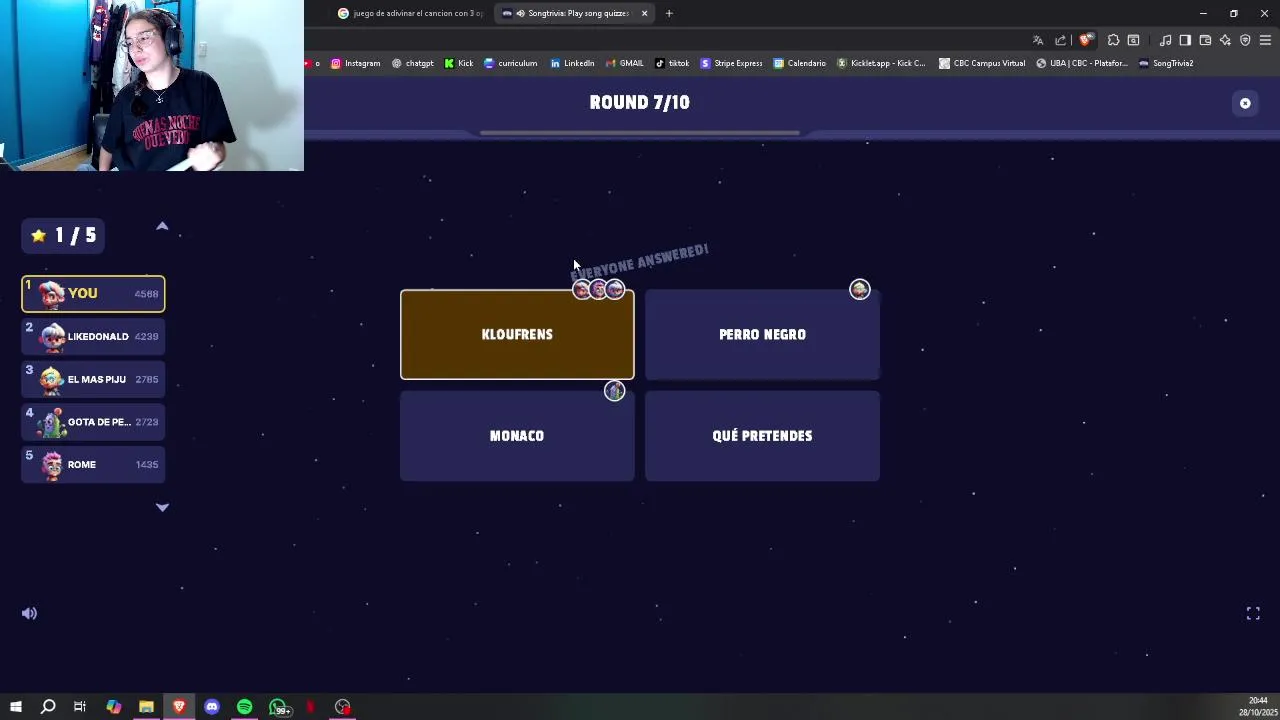This screenshot has width=1280, height=720.
Task: Open Discord from taskbar
Action: (212, 707)
